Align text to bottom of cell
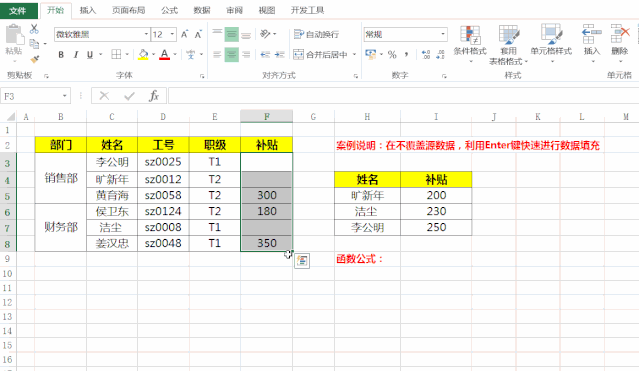639x371 pixels. 246,35
